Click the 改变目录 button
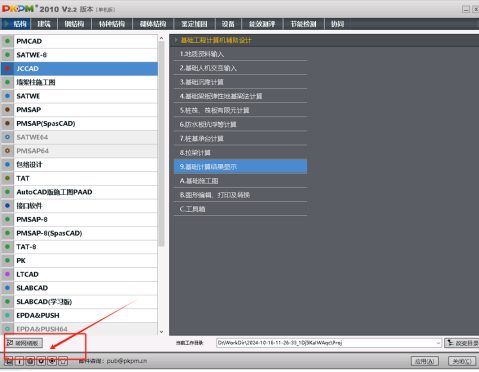Viewport: 479px width, 372px height. (462, 343)
